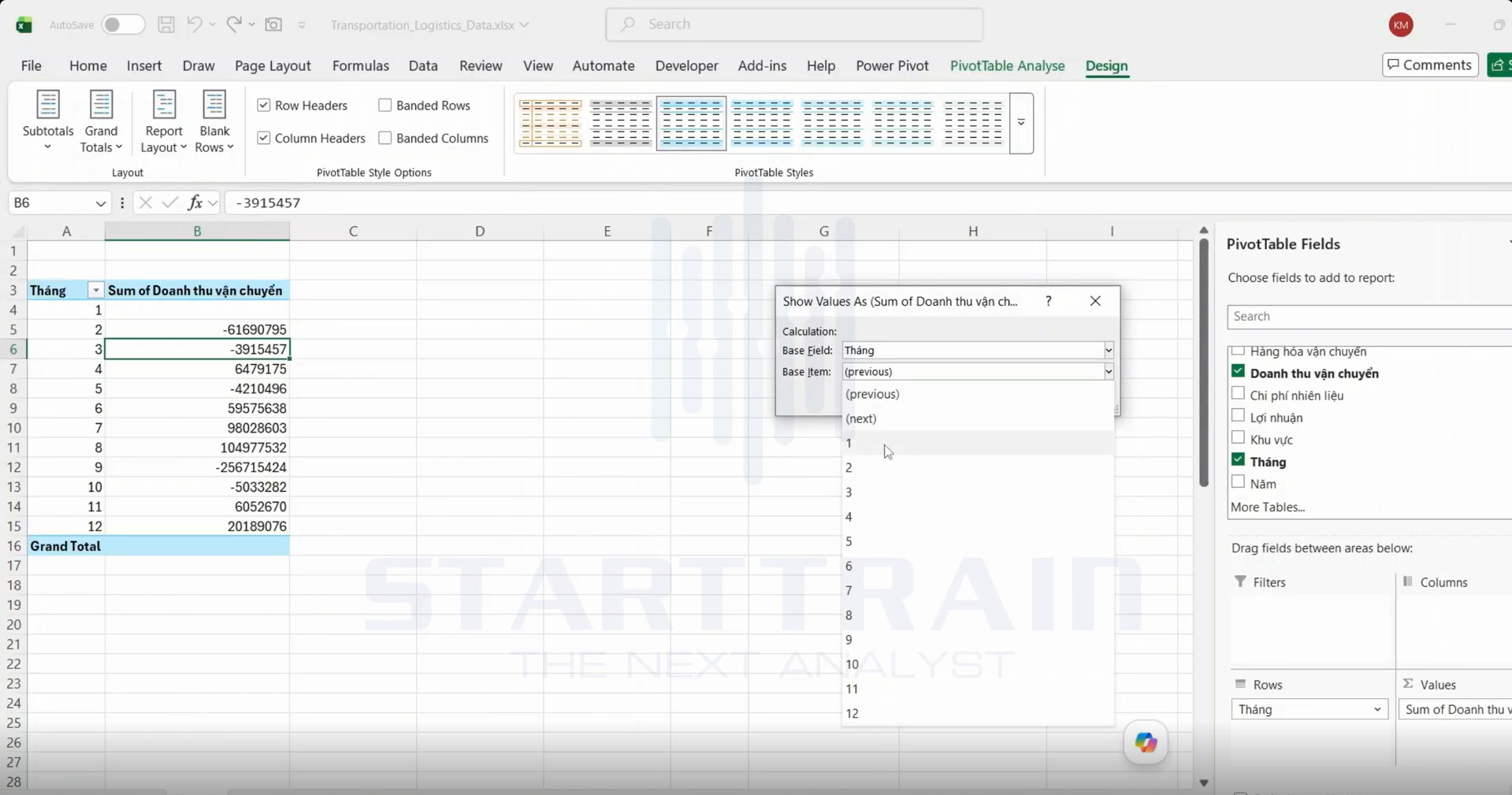Open the Copilot floating icon
Viewport: 1512px width, 795px height.
(1146, 742)
